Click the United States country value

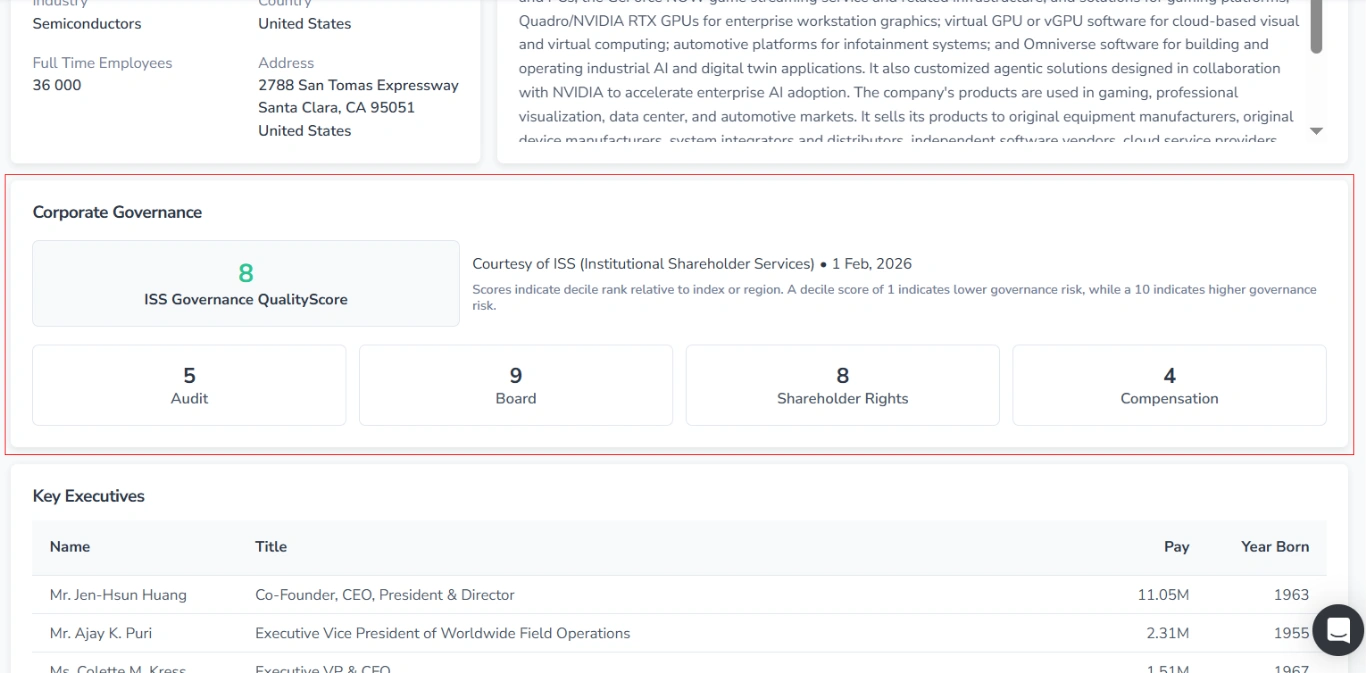tap(304, 23)
